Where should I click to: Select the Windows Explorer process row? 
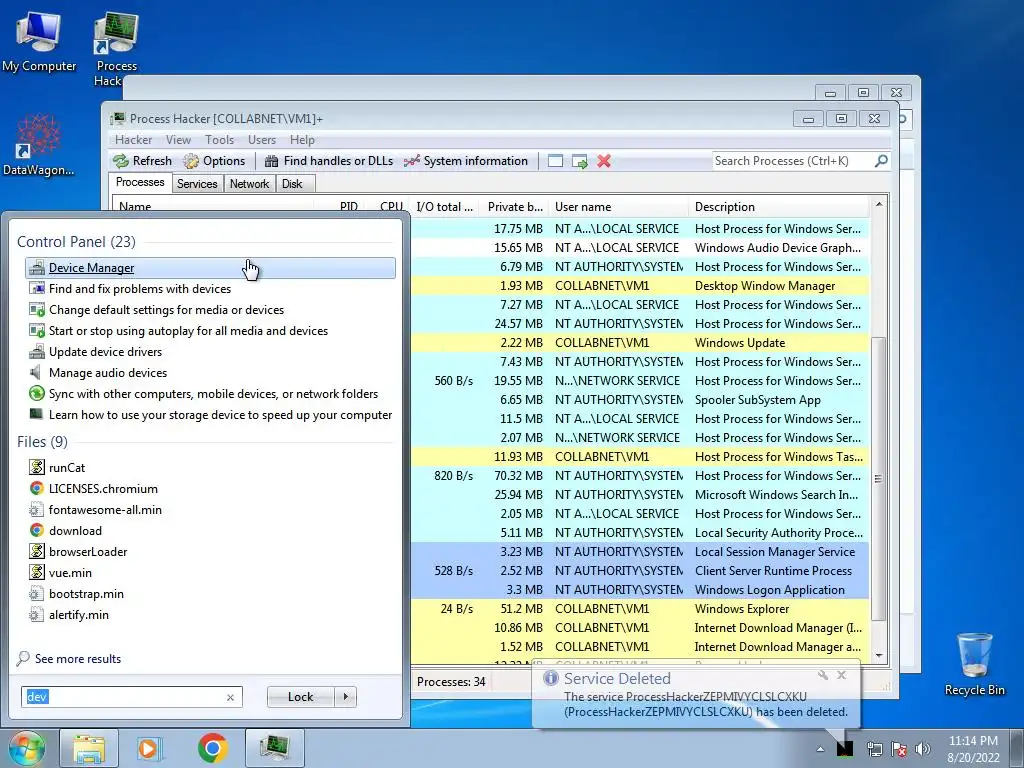point(640,609)
